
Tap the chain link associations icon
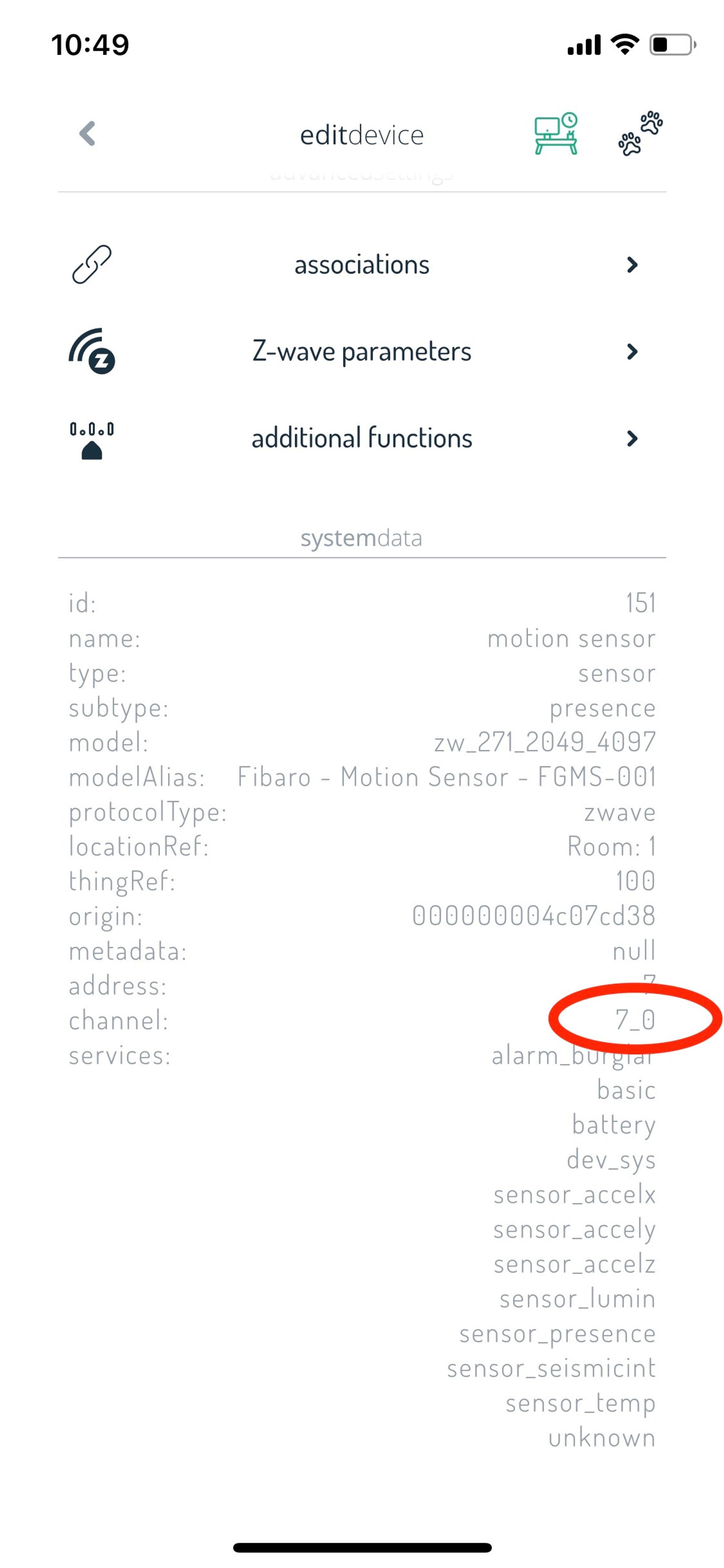(x=91, y=264)
